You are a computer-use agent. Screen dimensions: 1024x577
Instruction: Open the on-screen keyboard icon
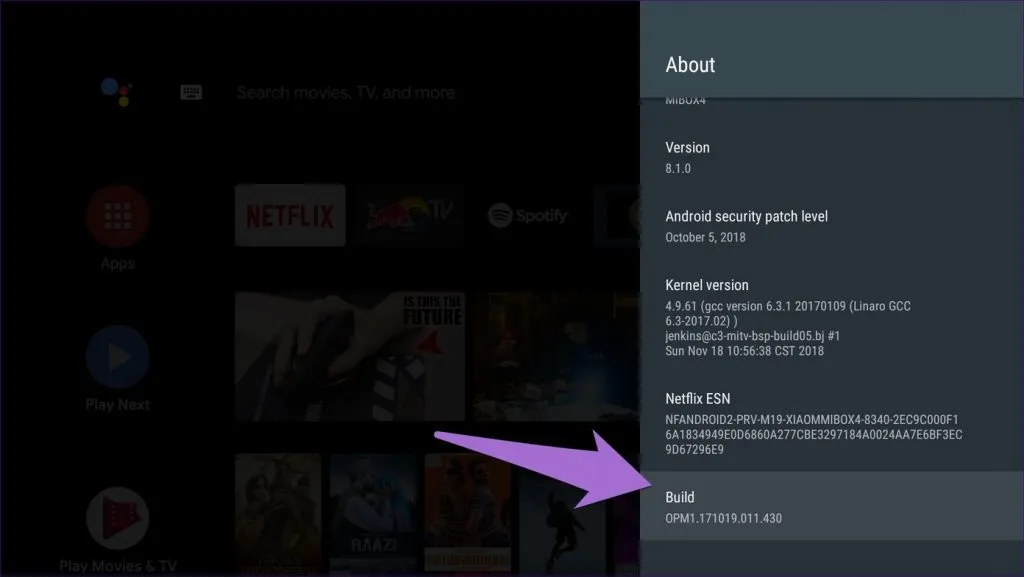click(x=191, y=92)
